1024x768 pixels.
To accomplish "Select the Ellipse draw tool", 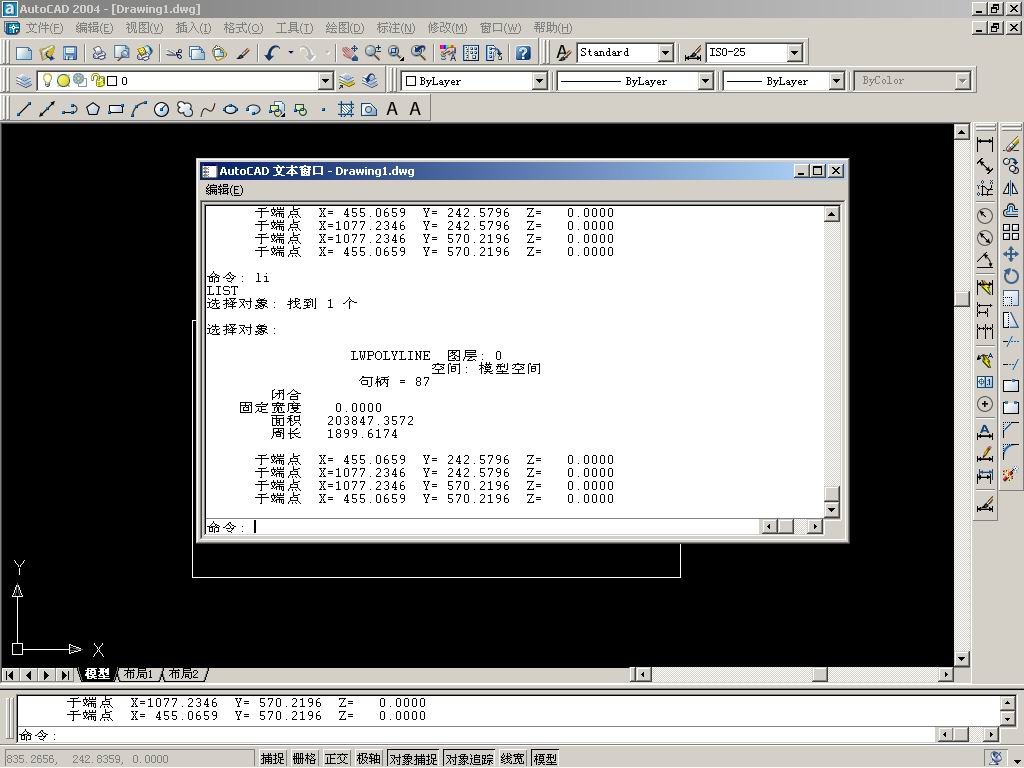I will click(231, 109).
